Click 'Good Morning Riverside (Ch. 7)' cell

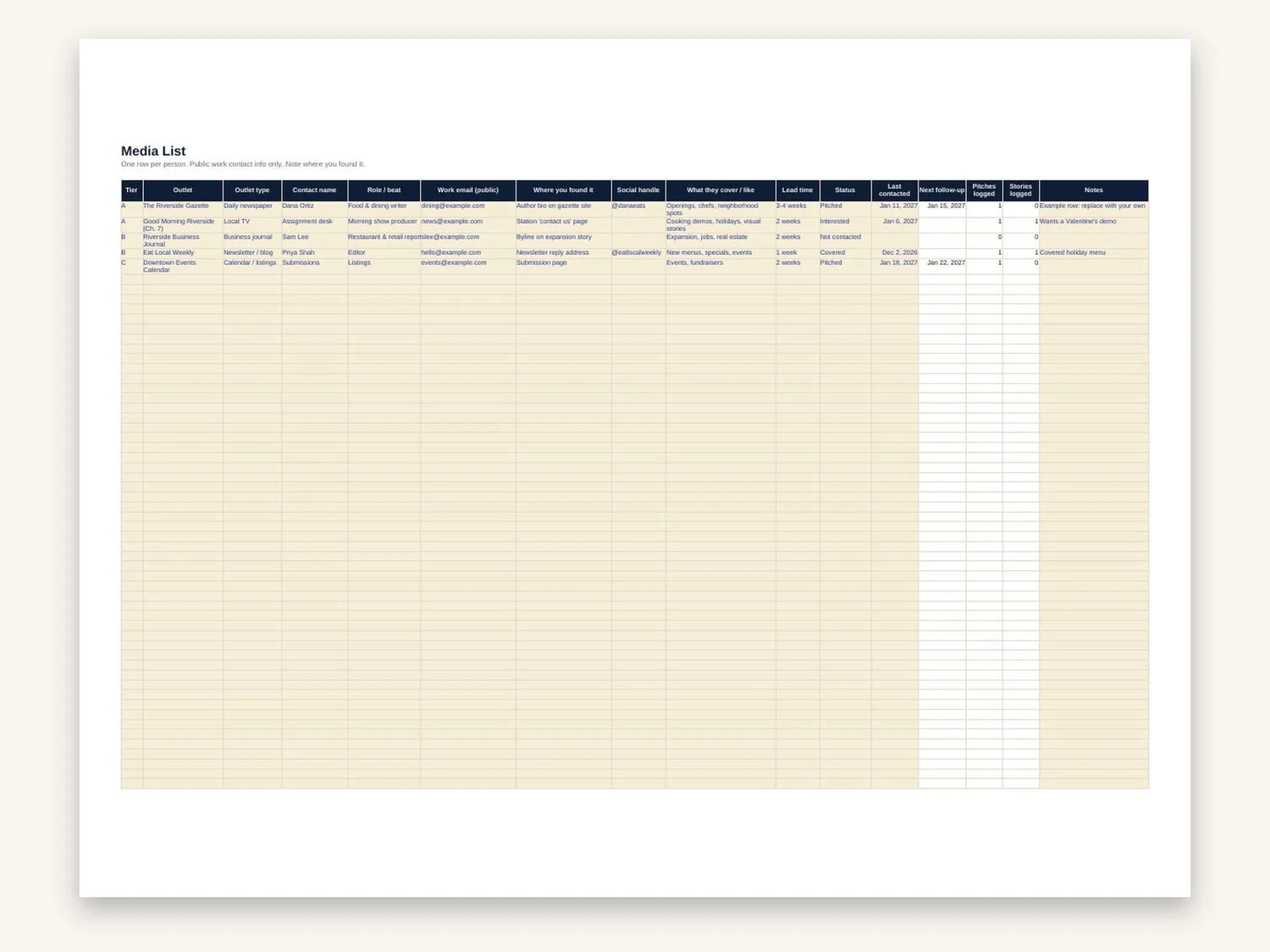183,225
